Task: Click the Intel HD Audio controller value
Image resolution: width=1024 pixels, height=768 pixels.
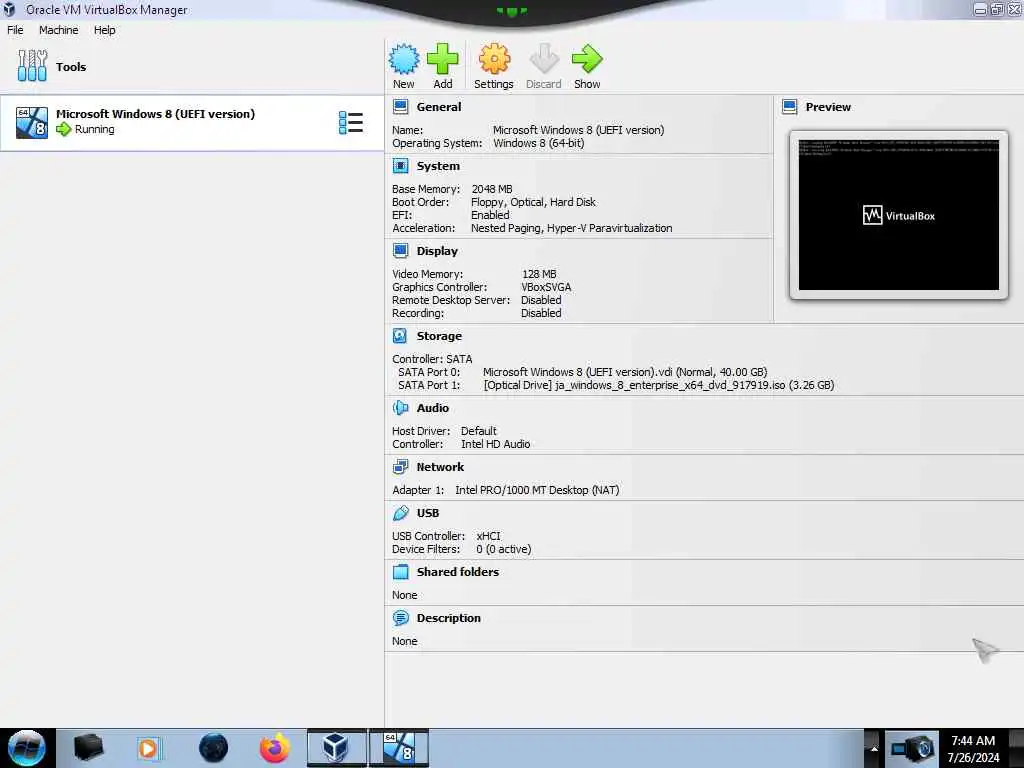Action: (x=495, y=444)
